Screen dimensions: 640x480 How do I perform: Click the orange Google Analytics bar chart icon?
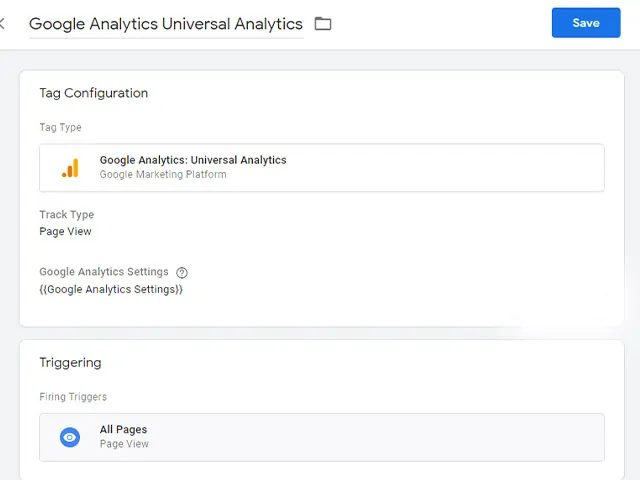pyautogui.click(x=70, y=168)
